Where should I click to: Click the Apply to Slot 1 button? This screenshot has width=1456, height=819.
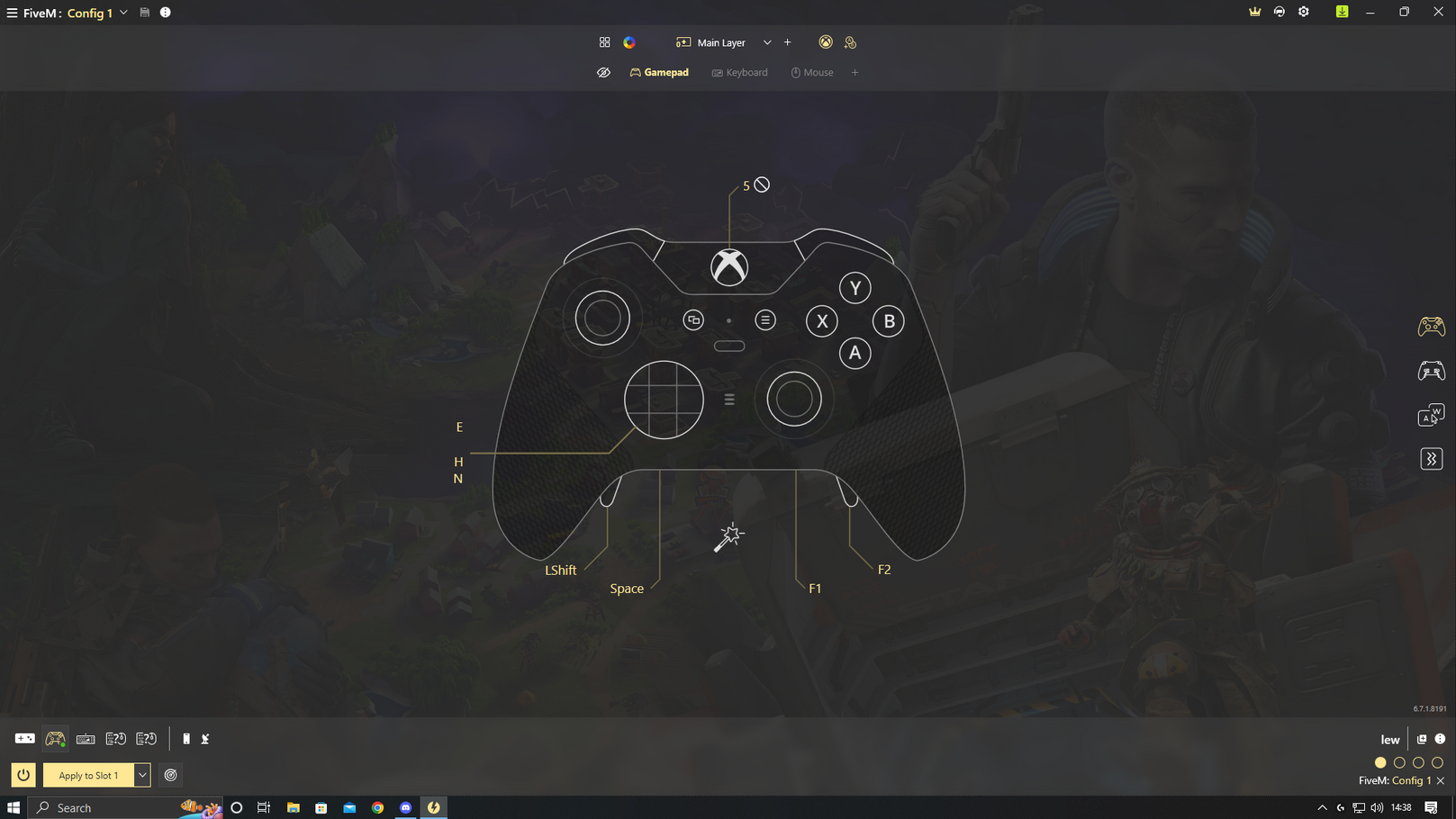(x=88, y=775)
